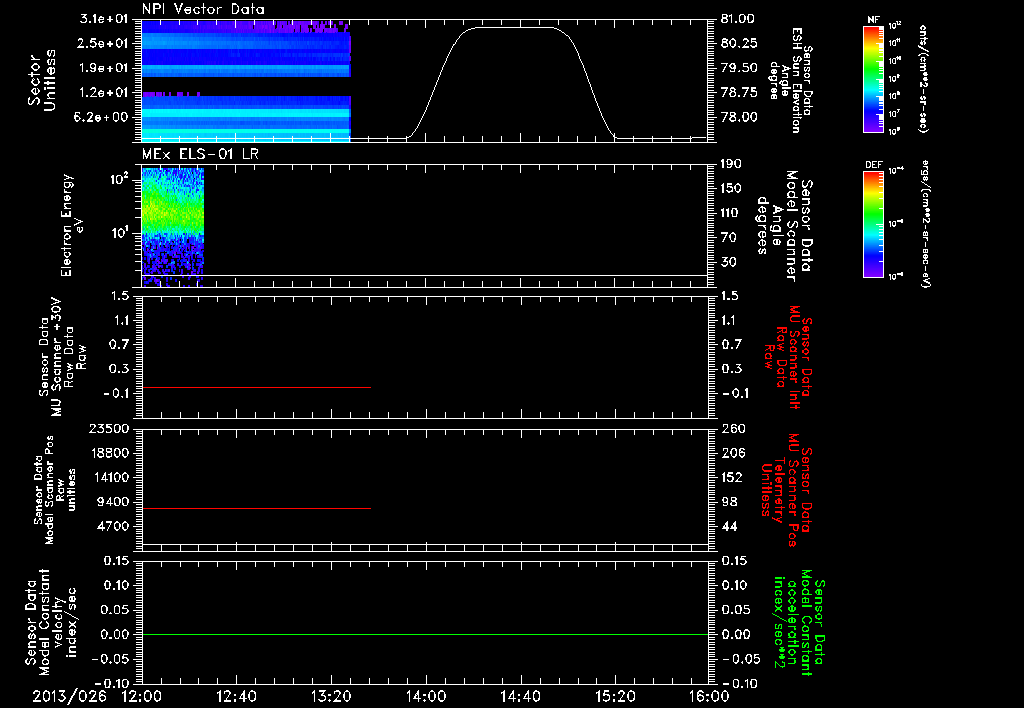
Task: Click the 44 telemetry tick value
Action: [x=729, y=526]
